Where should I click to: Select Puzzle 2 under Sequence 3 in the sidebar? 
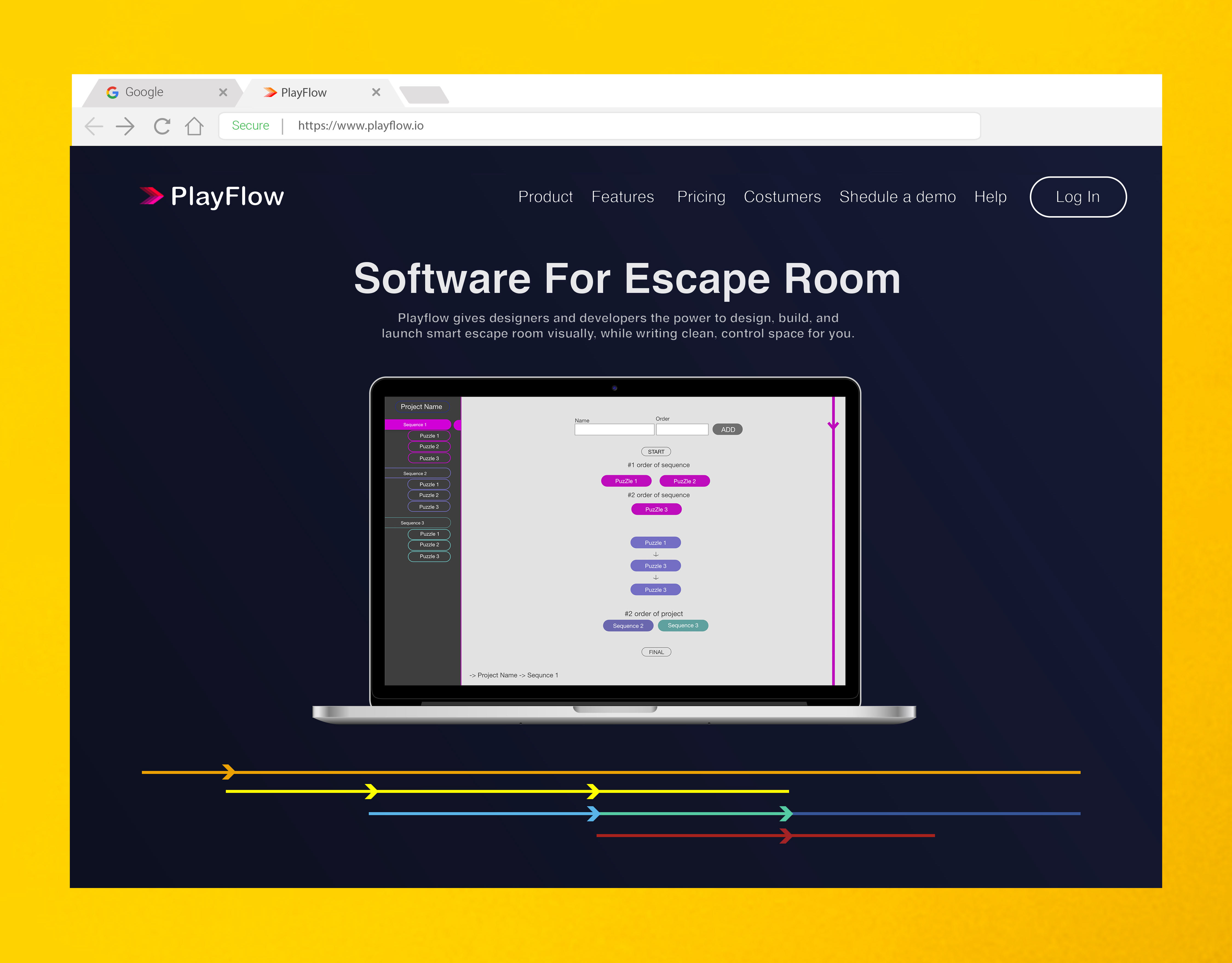pos(429,545)
